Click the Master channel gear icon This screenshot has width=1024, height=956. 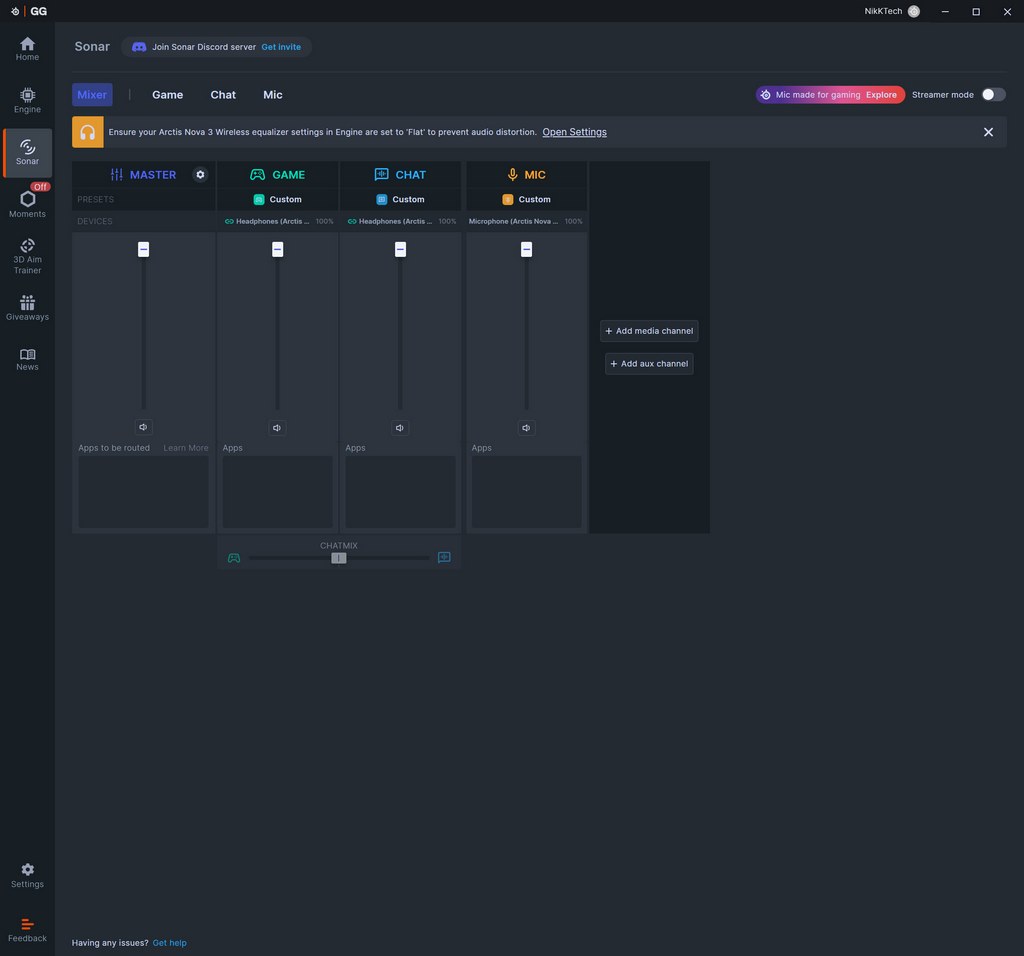coord(200,175)
